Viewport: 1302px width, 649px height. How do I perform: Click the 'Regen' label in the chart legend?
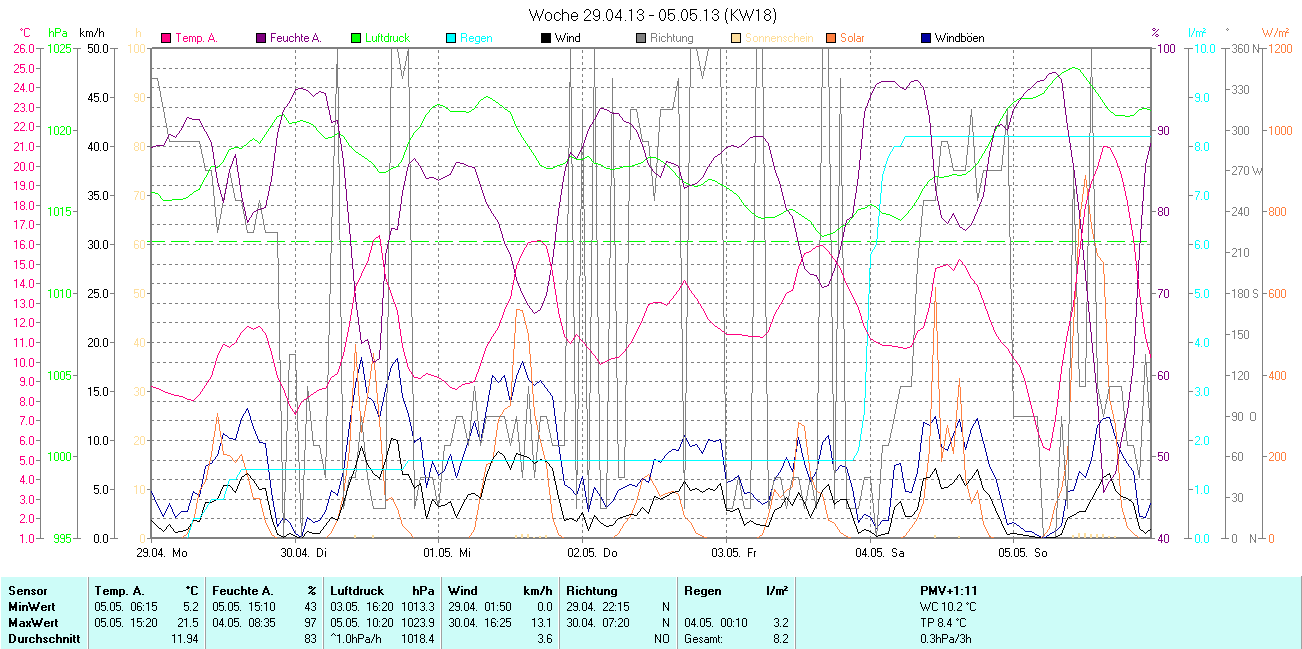[476, 38]
